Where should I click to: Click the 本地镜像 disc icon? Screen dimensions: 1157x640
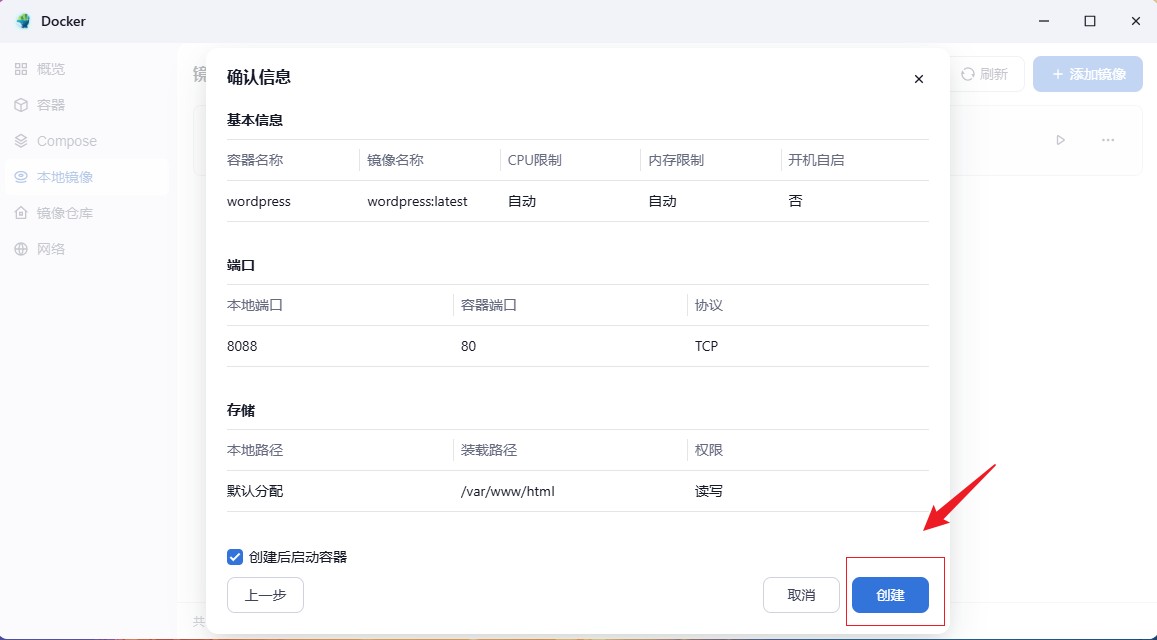pos(21,177)
